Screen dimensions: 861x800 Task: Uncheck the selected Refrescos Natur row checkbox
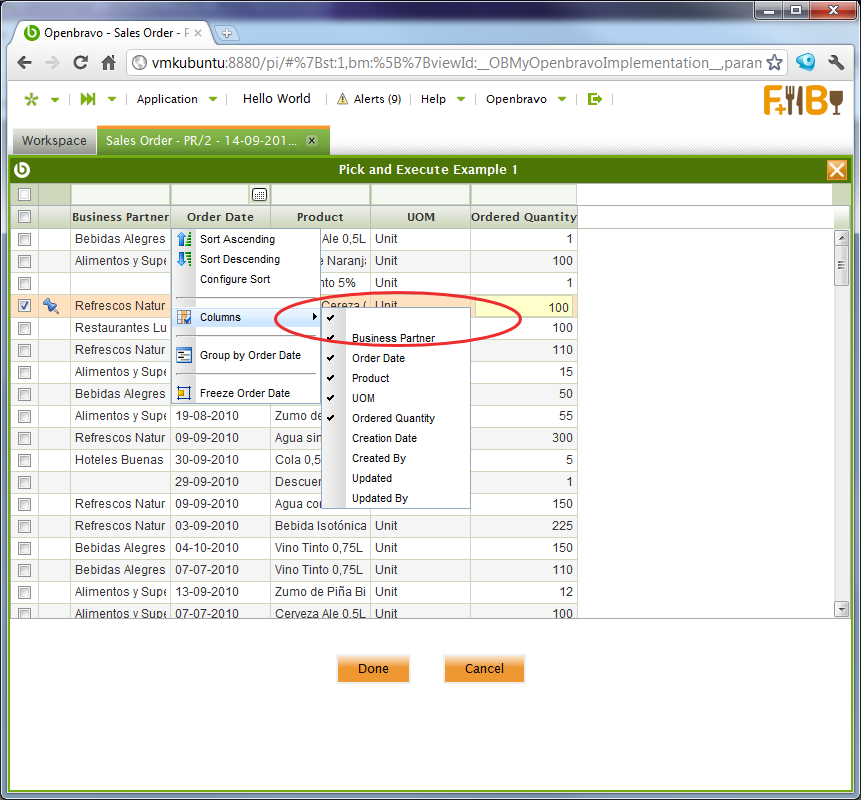tap(24, 305)
